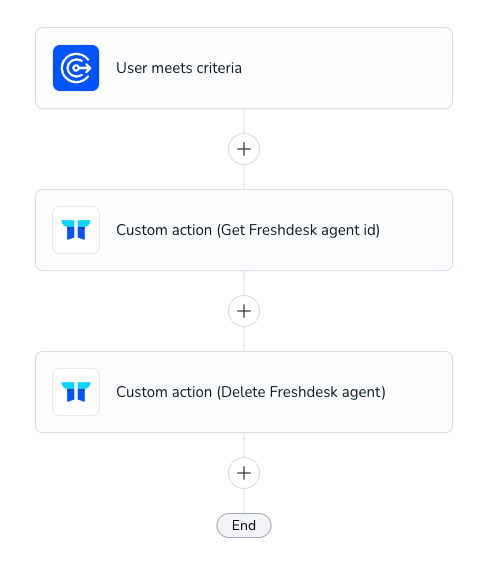486x561 pixels.
Task: Click the connector line just below the trigger card
Action: 244,121
